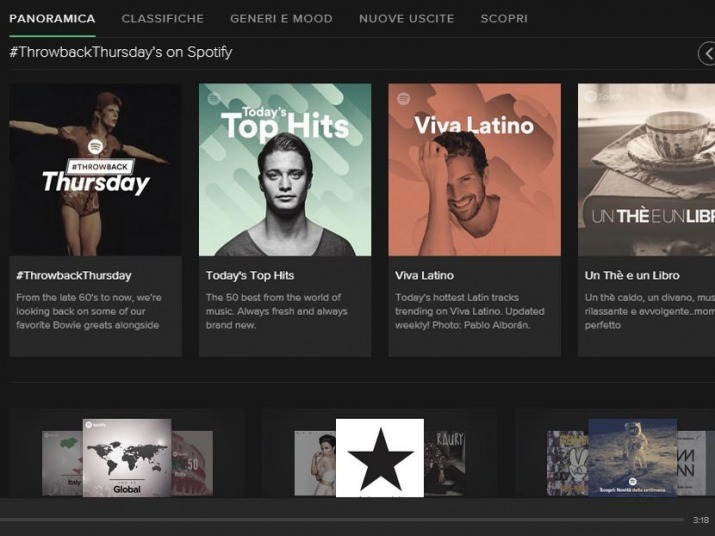715x536 pixels.
Task: Click the Viva Latino title link
Action: pyautogui.click(x=424, y=276)
